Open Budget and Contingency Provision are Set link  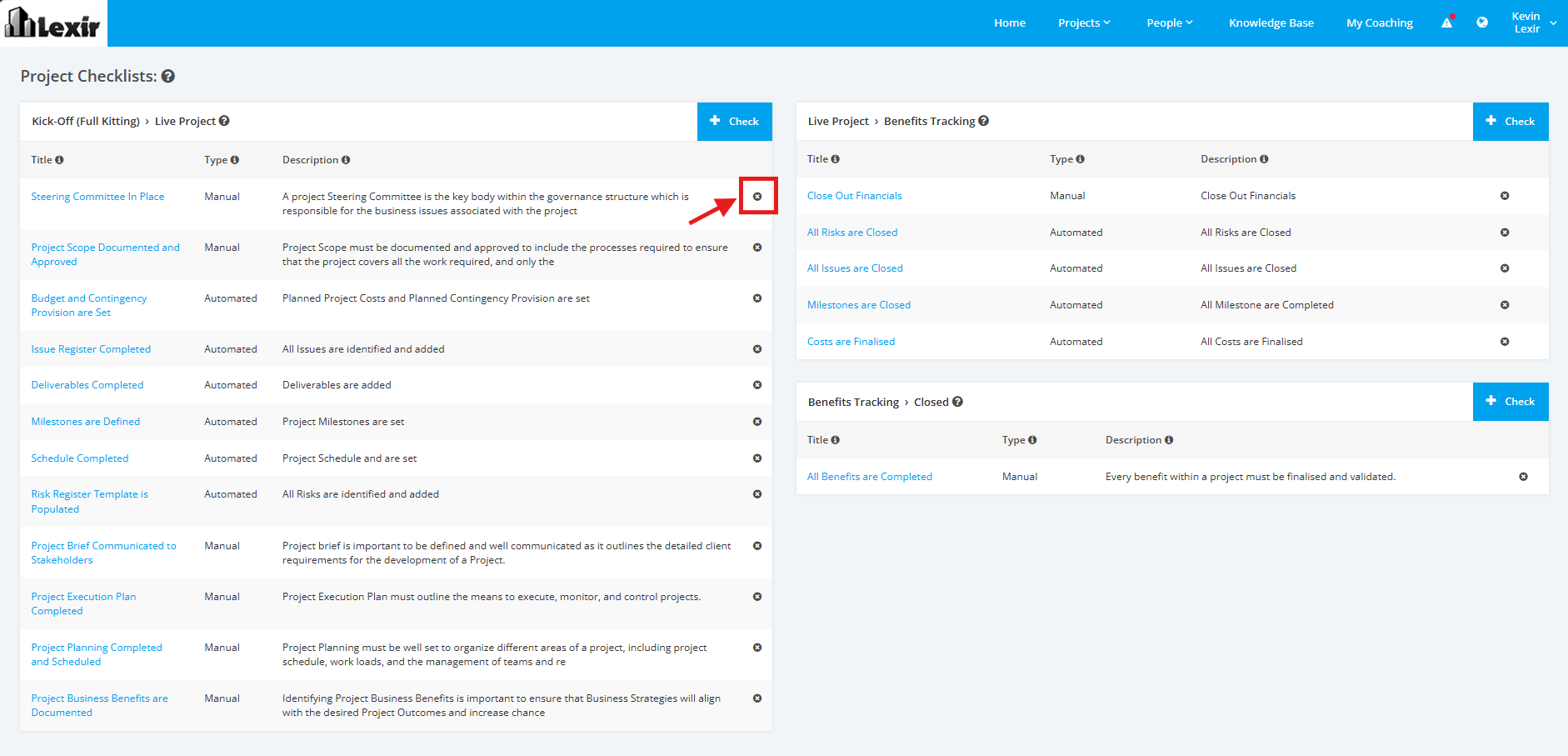pyautogui.click(x=89, y=305)
